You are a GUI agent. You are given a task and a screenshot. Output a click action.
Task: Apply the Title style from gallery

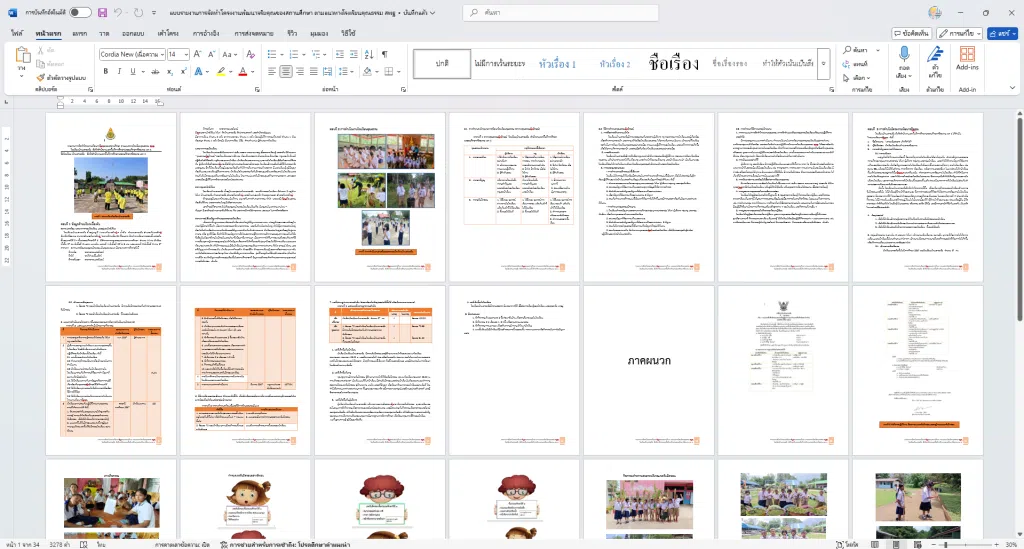point(673,62)
